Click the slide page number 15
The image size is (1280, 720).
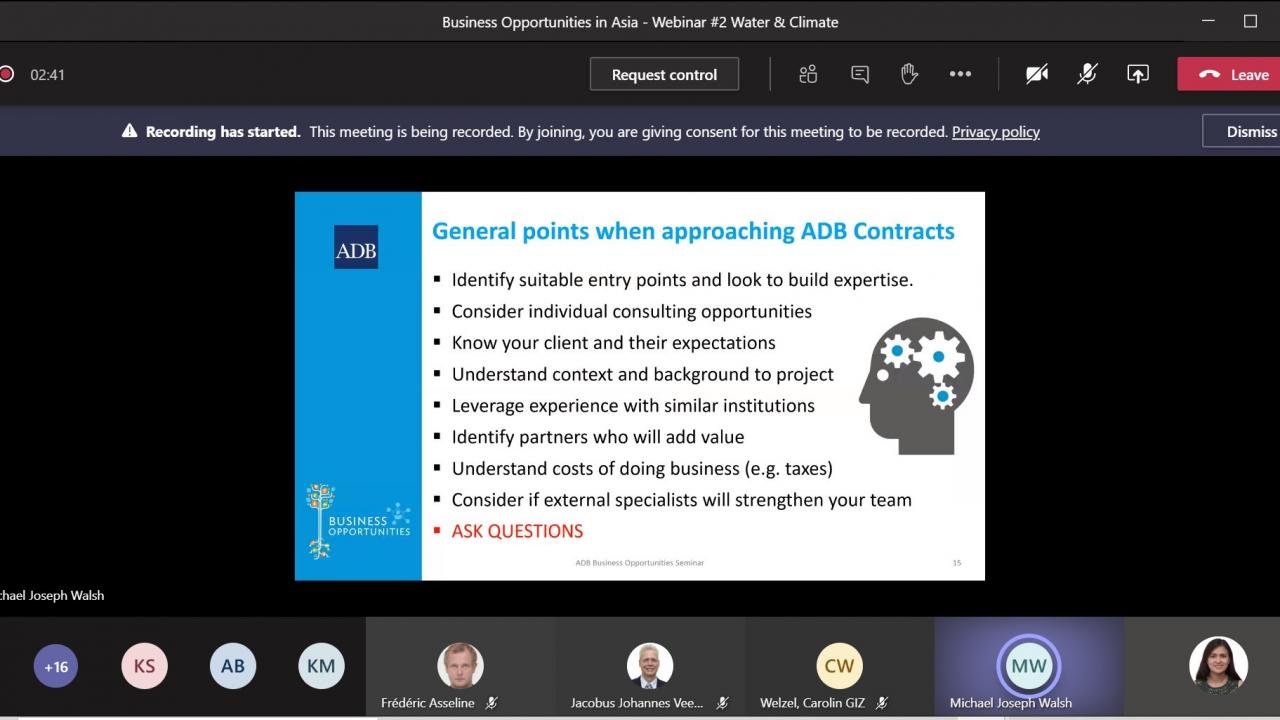[957, 563]
